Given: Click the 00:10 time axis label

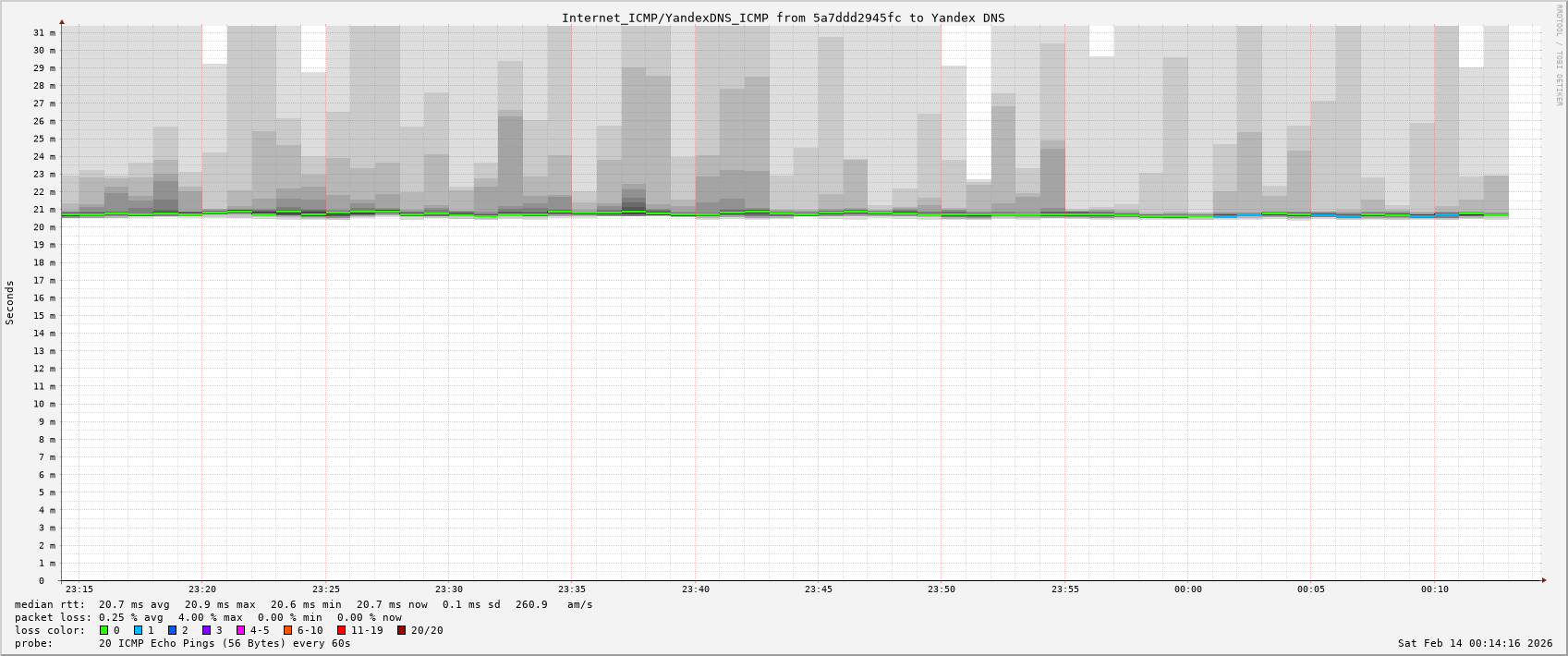Looking at the screenshot, I should [x=1435, y=589].
